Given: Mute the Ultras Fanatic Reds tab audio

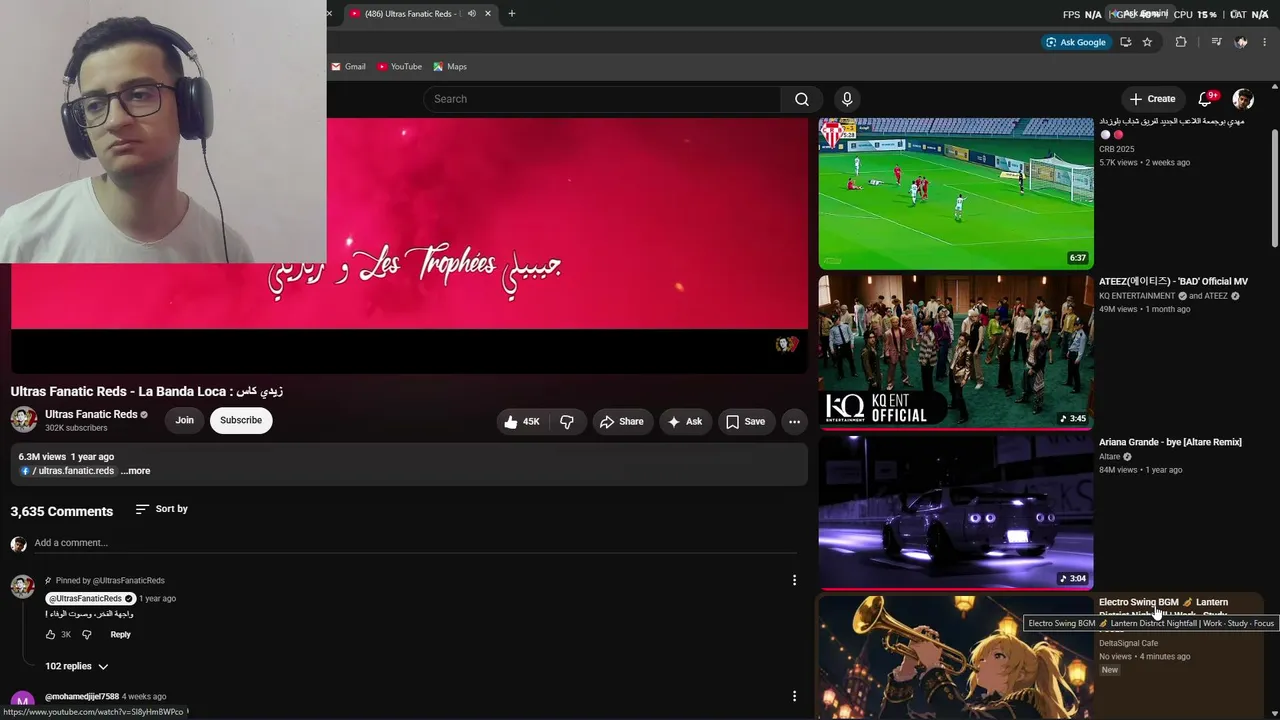Looking at the screenshot, I should click(472, 13).
